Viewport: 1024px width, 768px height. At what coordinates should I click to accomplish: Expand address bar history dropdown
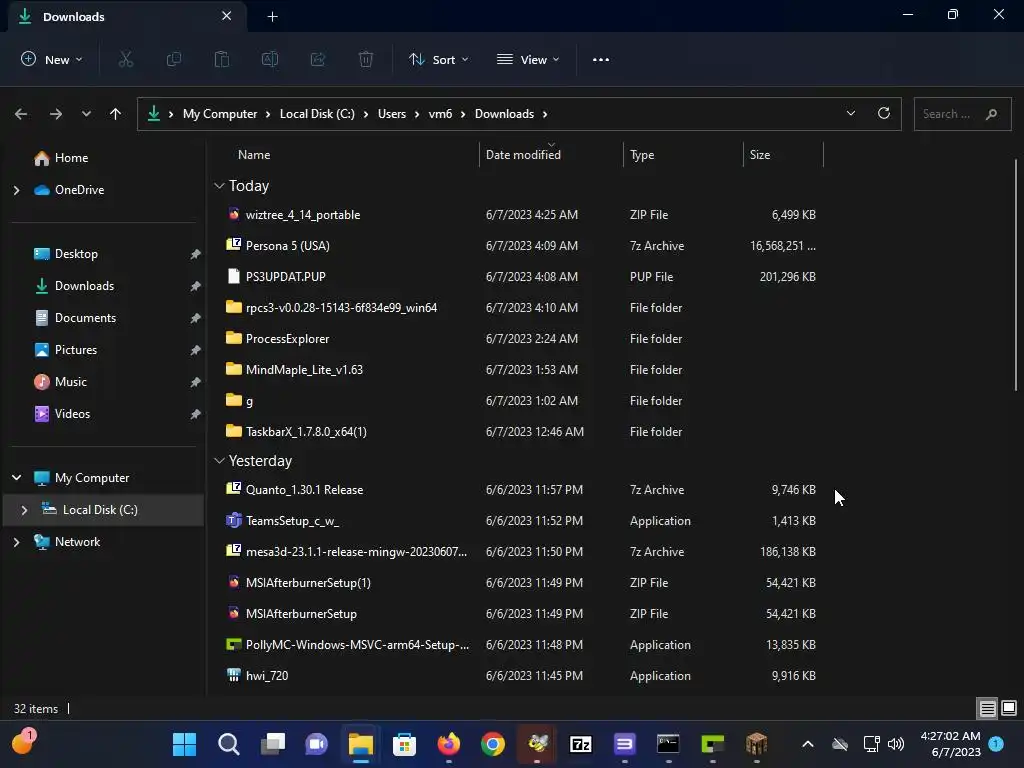pos(850,114)
